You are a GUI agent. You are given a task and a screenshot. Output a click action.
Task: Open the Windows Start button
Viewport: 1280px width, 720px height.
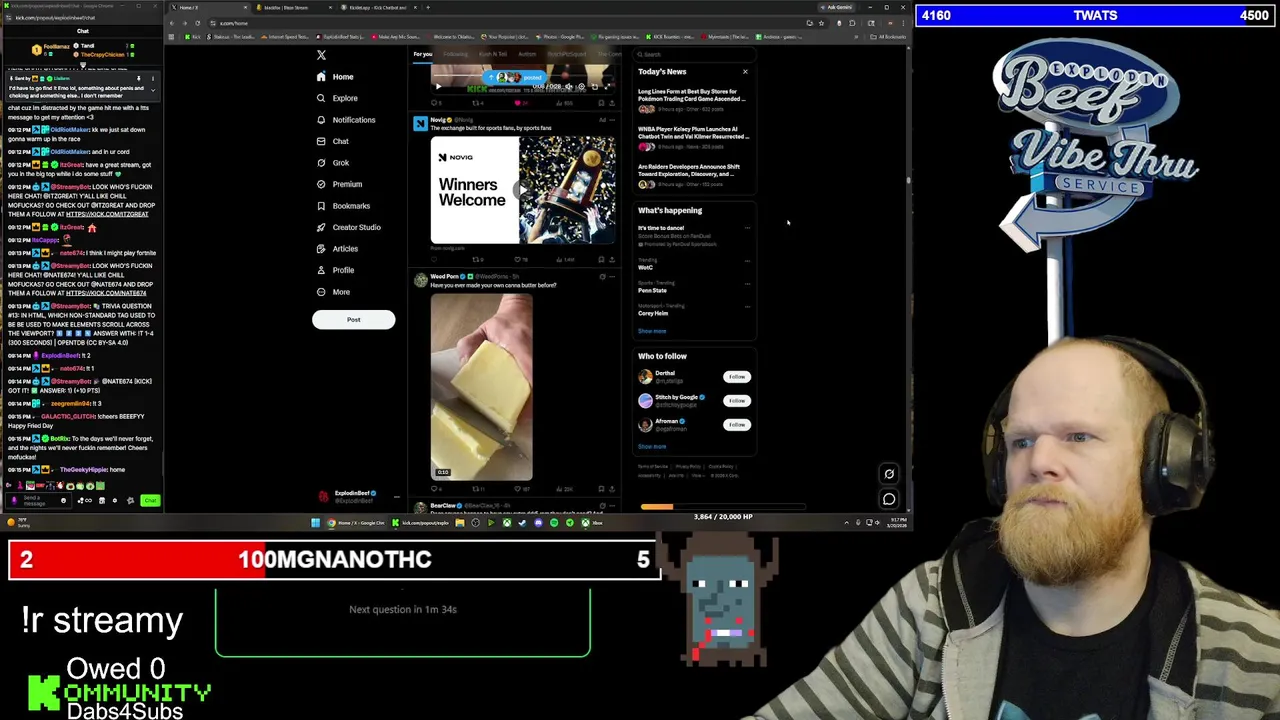coord(316,523)
